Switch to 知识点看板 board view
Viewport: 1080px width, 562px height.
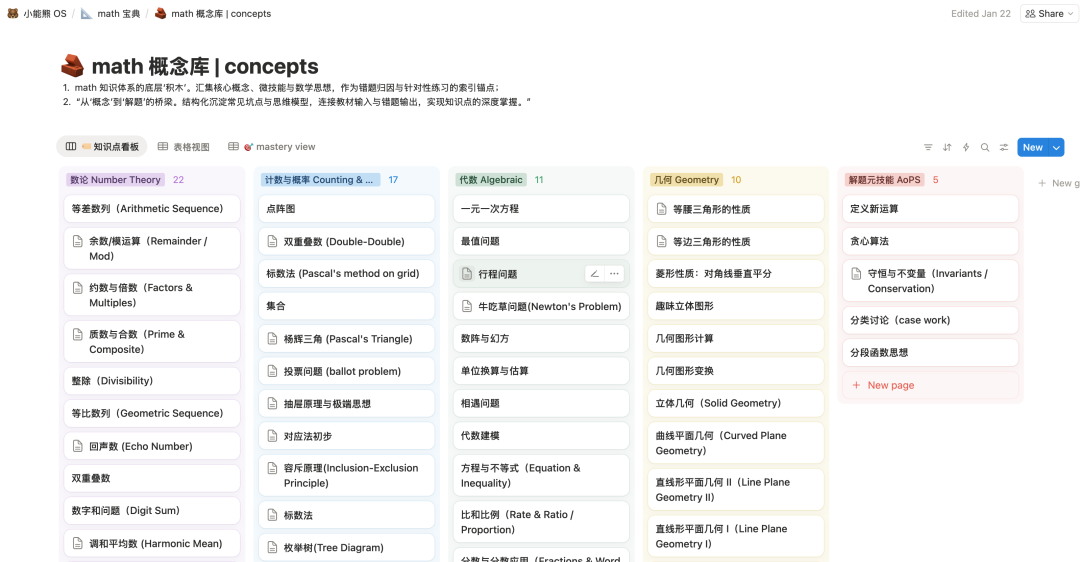pyautogui.click(x=102, y=147)
